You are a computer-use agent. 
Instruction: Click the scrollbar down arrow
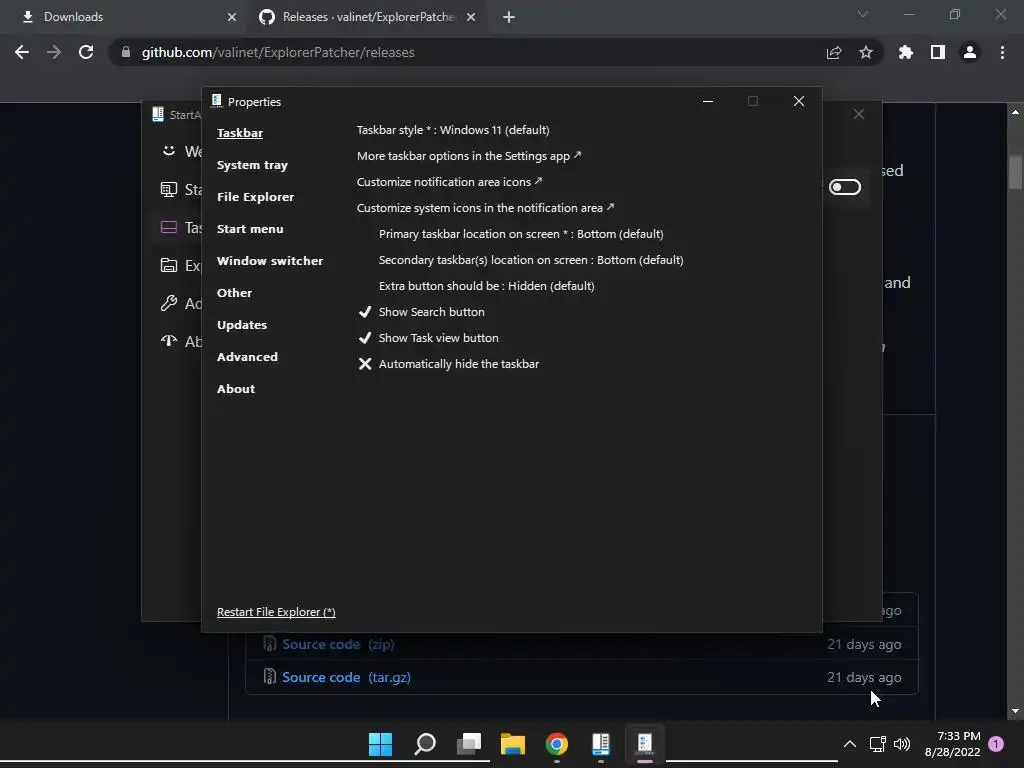tap(1015, 711)
